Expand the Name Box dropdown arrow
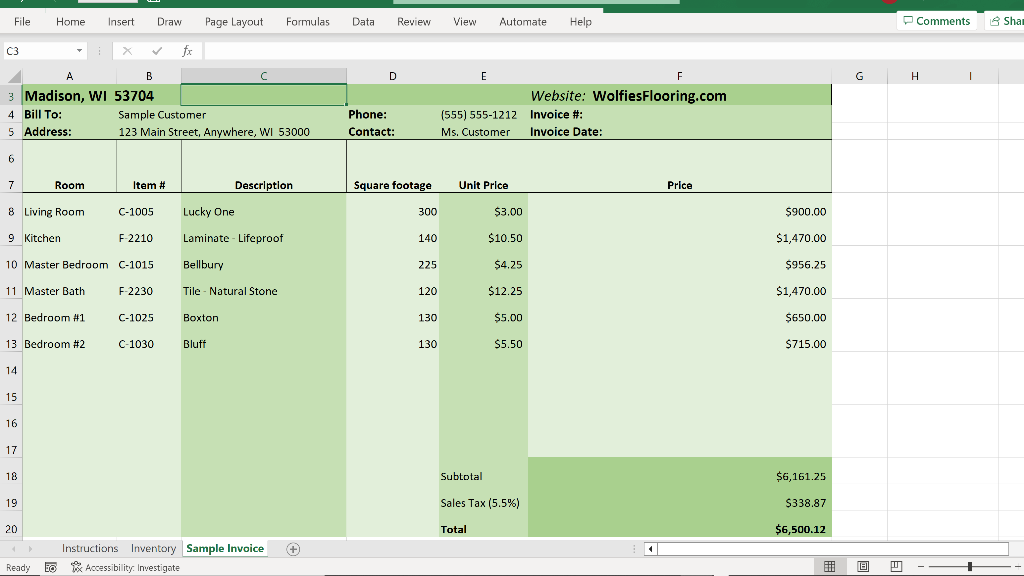 point(79,51)
